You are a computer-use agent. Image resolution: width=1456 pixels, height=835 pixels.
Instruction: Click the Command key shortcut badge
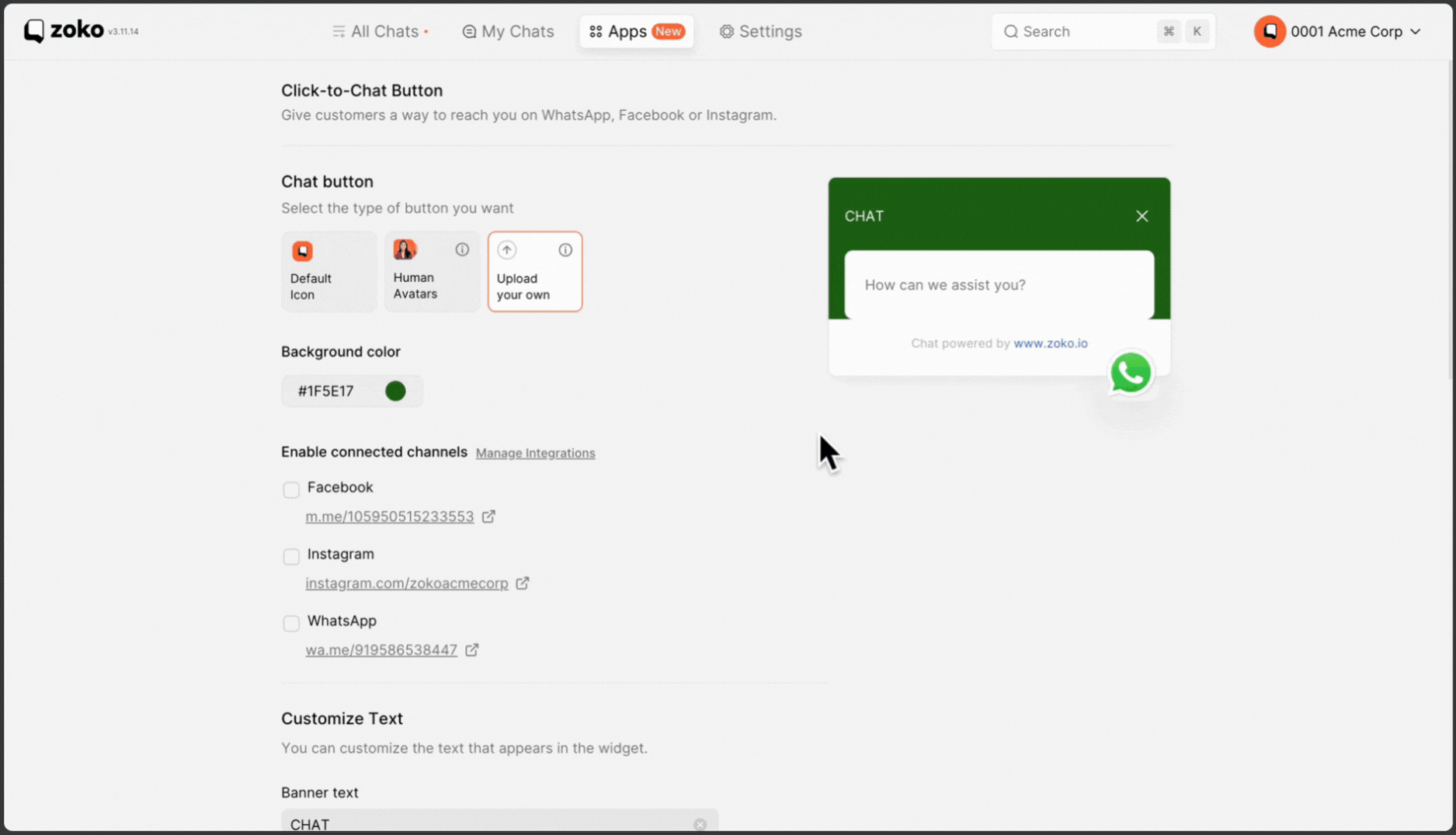(x=1168, y=31)
